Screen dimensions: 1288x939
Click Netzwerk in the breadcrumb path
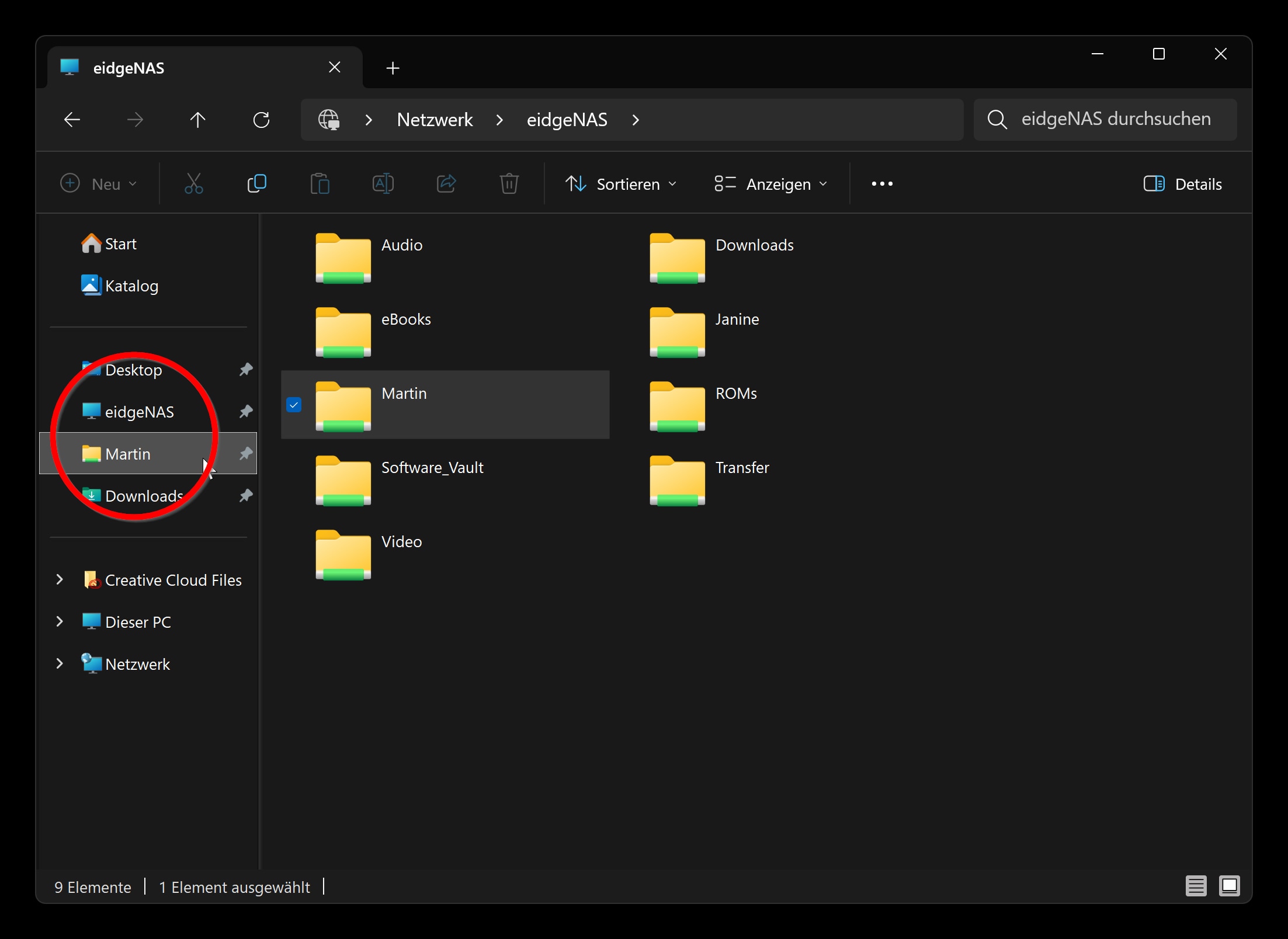coord(435,120)
